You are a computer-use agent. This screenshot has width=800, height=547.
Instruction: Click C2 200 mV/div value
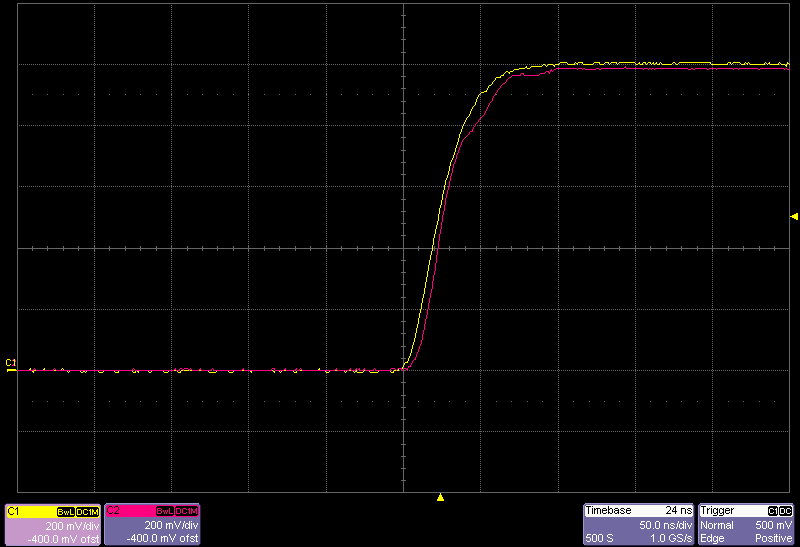coord(171,525)
